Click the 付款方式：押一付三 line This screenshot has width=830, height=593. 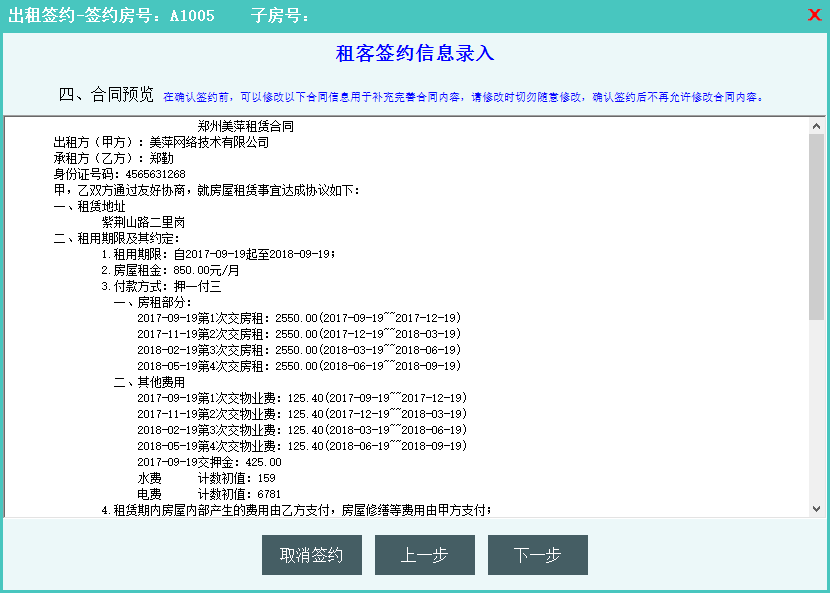tap(160, 286)
